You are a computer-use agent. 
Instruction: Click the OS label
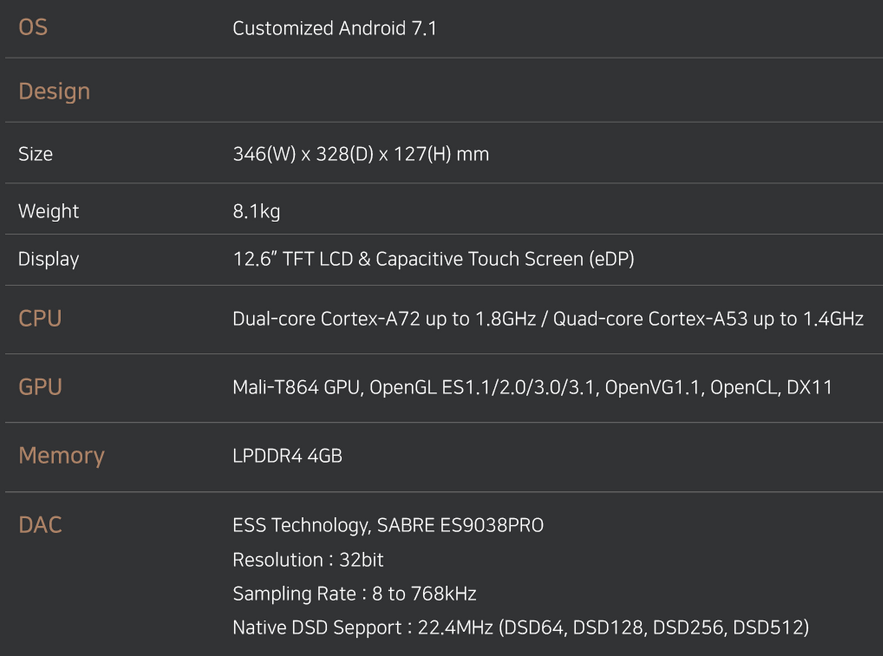(x=33, y=27)
